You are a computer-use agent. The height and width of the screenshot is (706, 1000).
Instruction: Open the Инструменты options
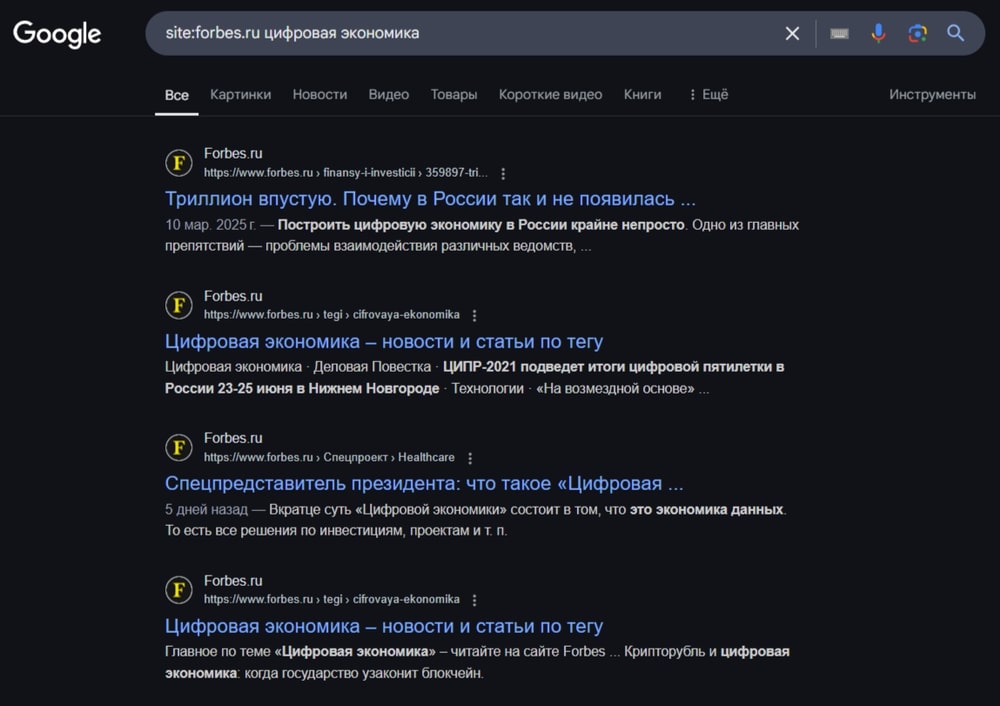click(932, 94)
